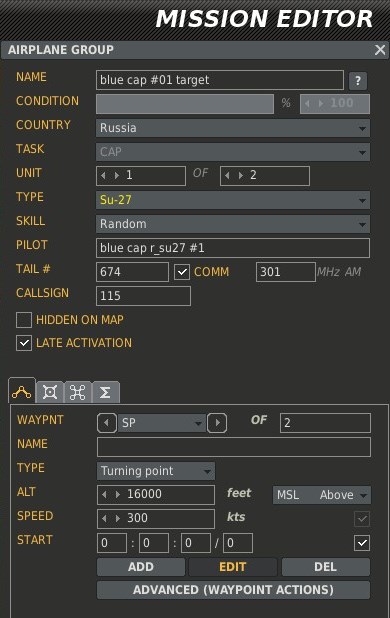
Task: Disable LATE ACTIVATION checkbox
Action: coord(24,343)
